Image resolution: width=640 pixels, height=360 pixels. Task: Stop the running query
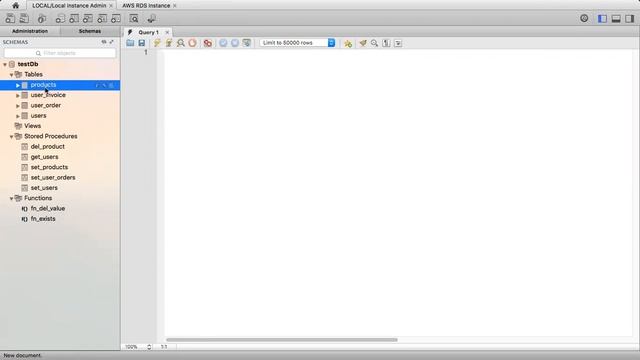[x=192, y=43]
